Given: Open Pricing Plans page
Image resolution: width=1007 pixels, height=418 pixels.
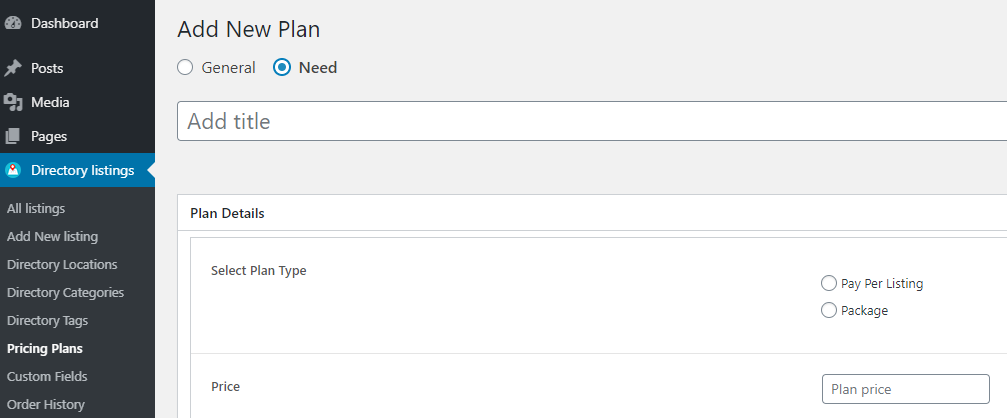Looking at the screenshot, I should point(45,349).
